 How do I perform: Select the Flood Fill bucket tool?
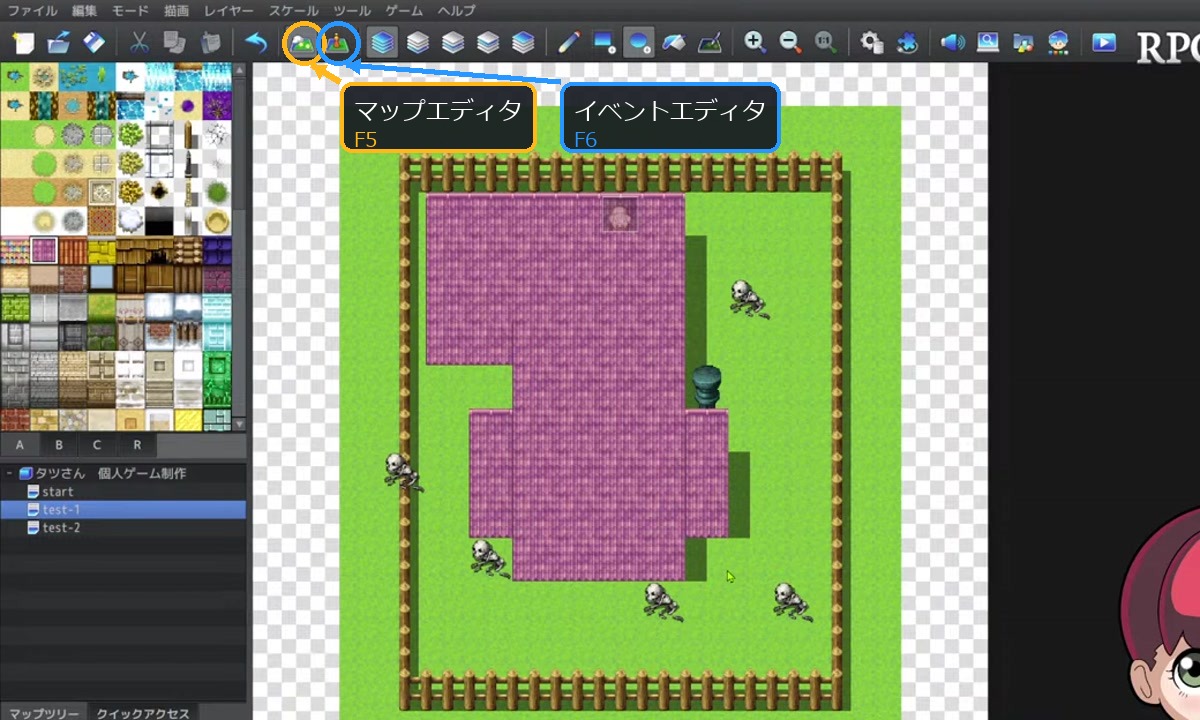point(674,43)
